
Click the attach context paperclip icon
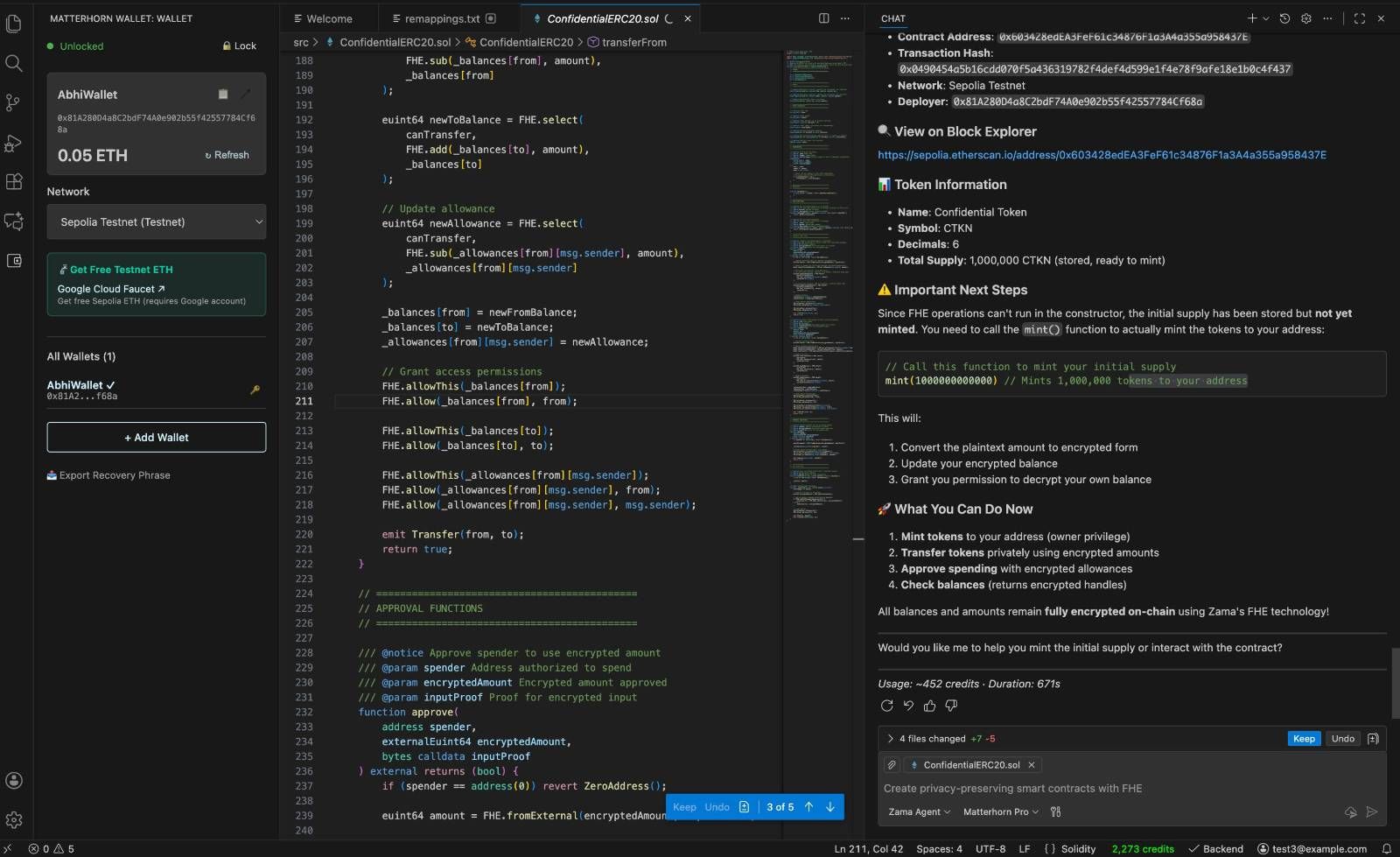coord(892,765)
